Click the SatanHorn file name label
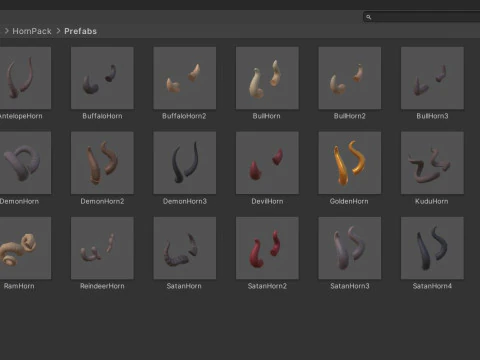Screen dimensions: 480x360 (184, 286)
